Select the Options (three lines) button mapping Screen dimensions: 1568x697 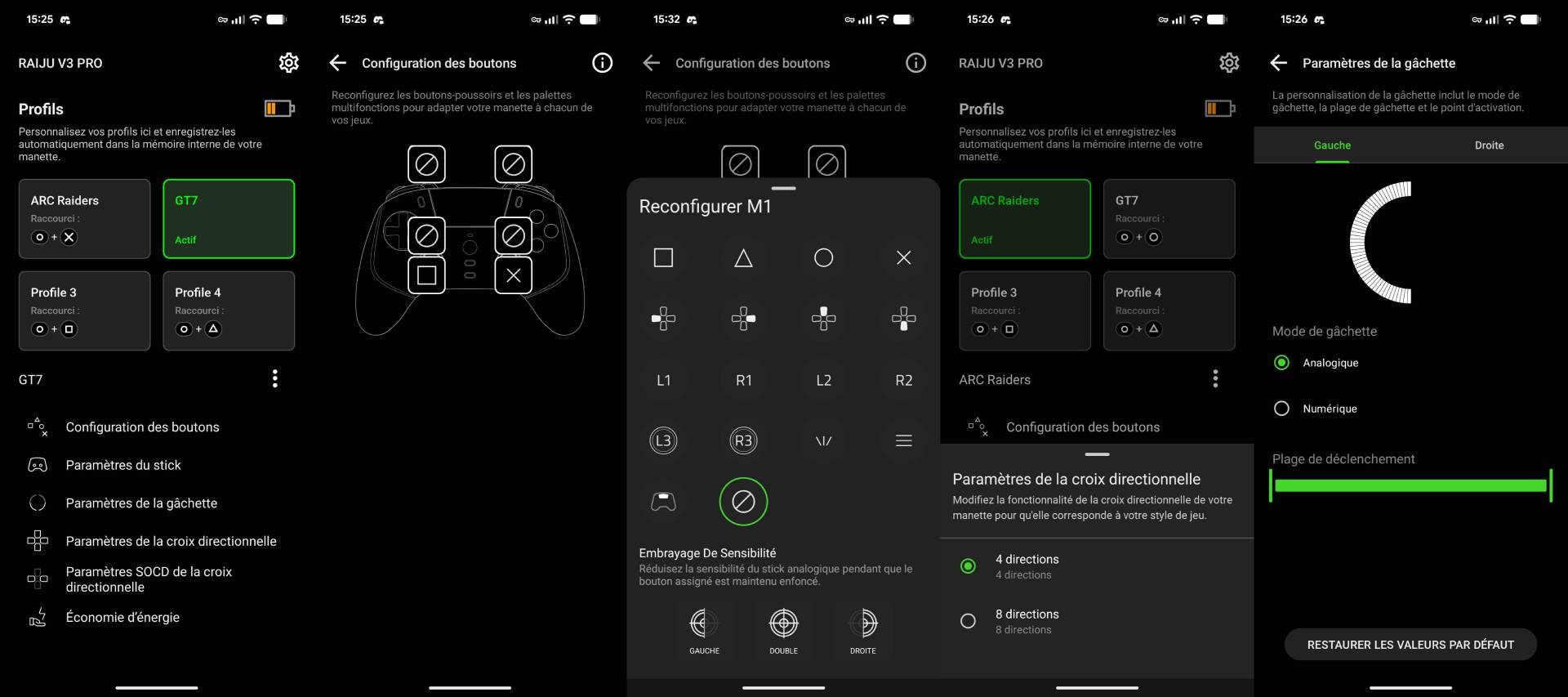pyautogui.click(x=903, y=441)
